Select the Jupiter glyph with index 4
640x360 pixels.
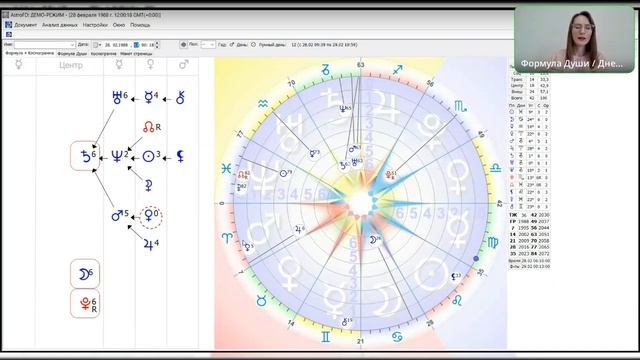148,244
